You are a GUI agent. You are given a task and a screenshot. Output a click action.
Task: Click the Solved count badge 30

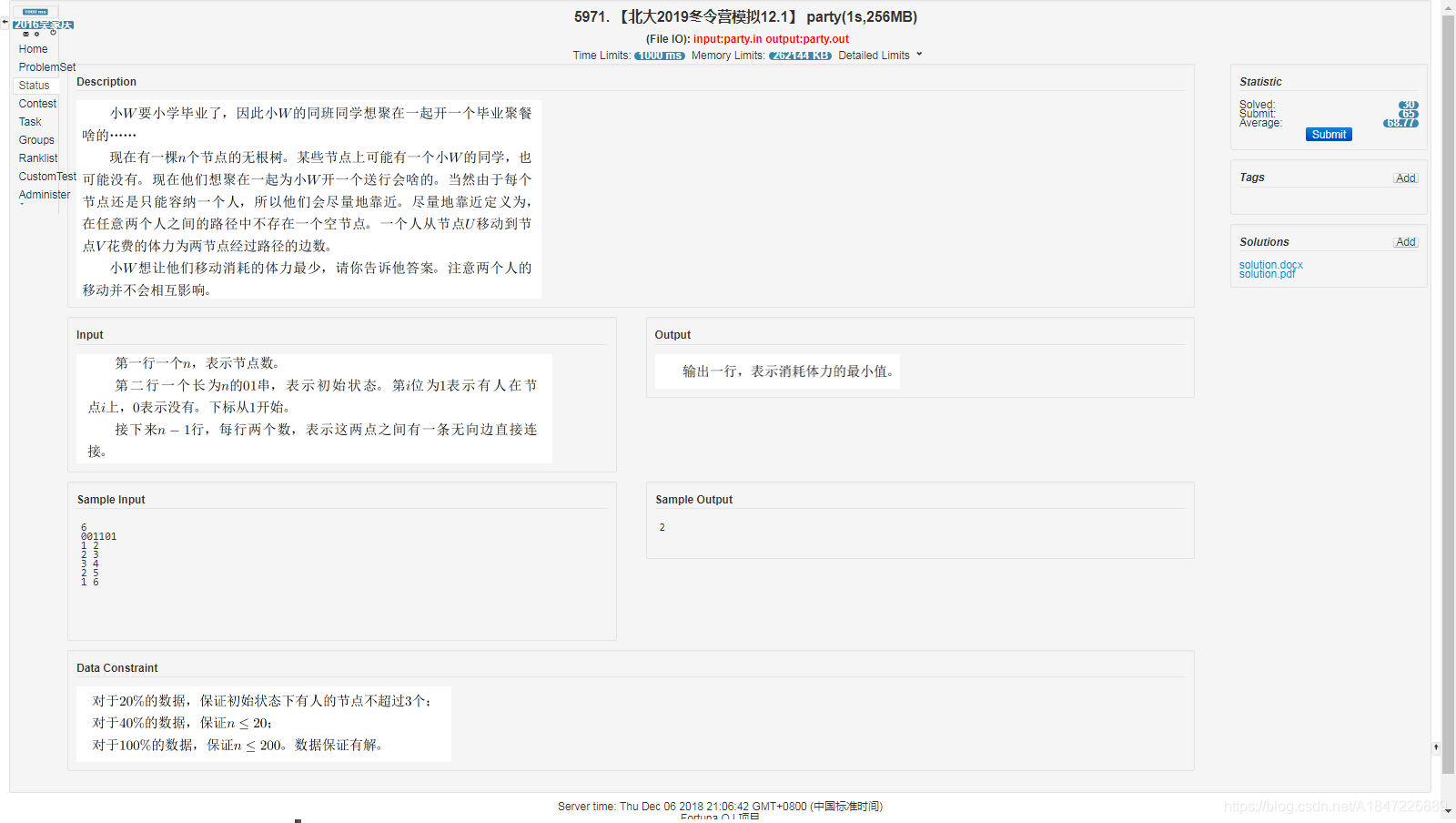pyautogui.click(x=1409, y=106)
